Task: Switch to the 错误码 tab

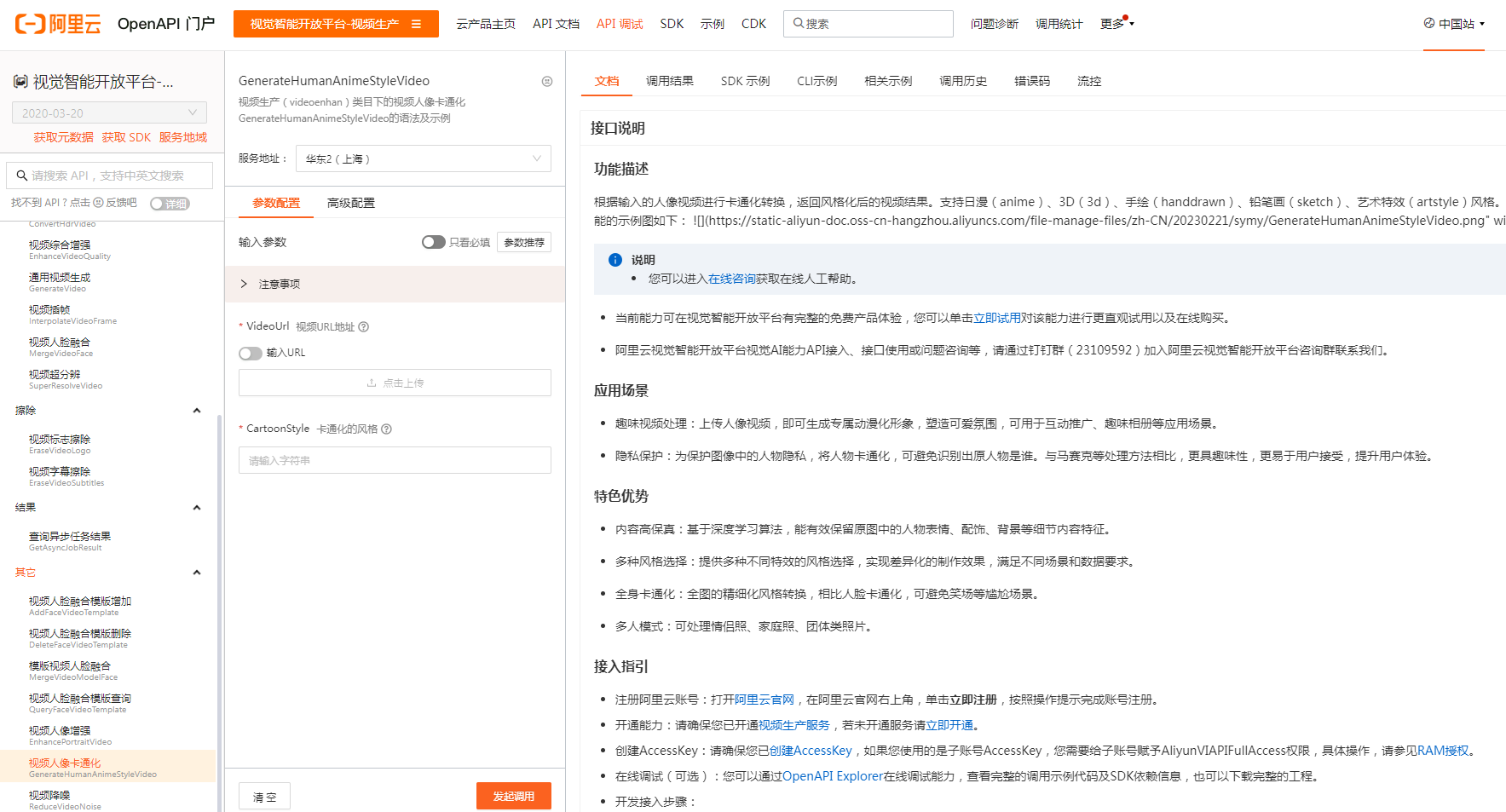Action: tap(1032, 81)
